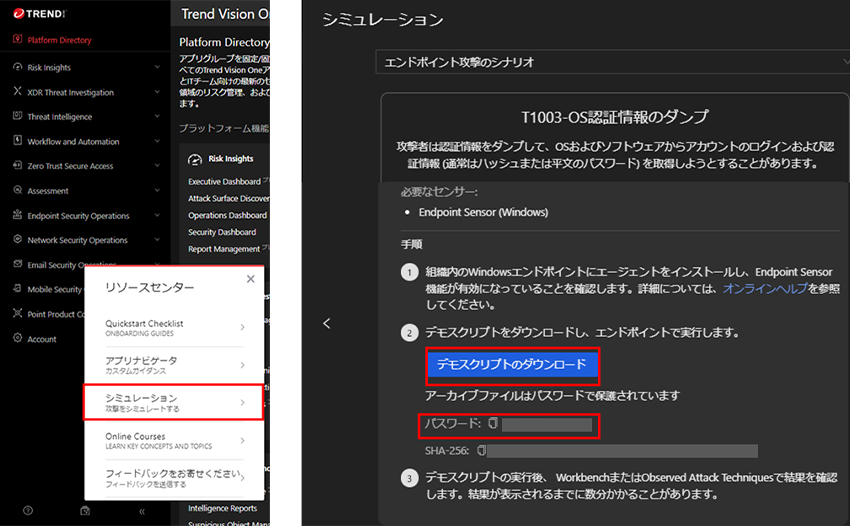Viewport: 850px width, 526px height.
Task: Open Security Dashboard link
Action: pos(222,232)
